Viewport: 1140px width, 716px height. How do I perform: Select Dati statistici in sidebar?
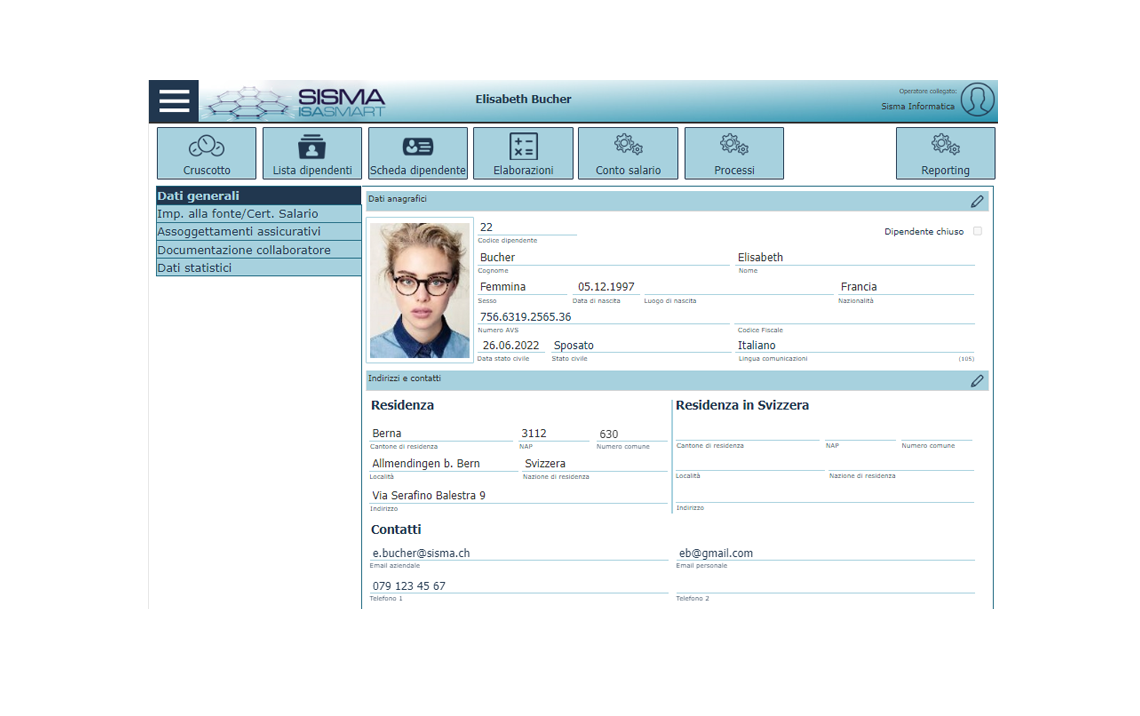pyautogui.click(x=258, y=268)
